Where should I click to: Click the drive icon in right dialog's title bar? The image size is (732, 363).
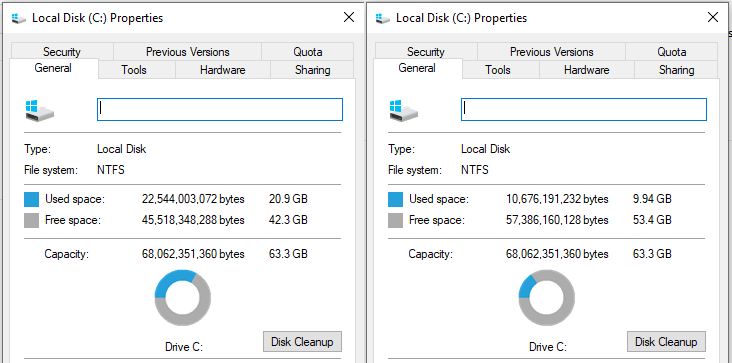(x=383, y=19)
